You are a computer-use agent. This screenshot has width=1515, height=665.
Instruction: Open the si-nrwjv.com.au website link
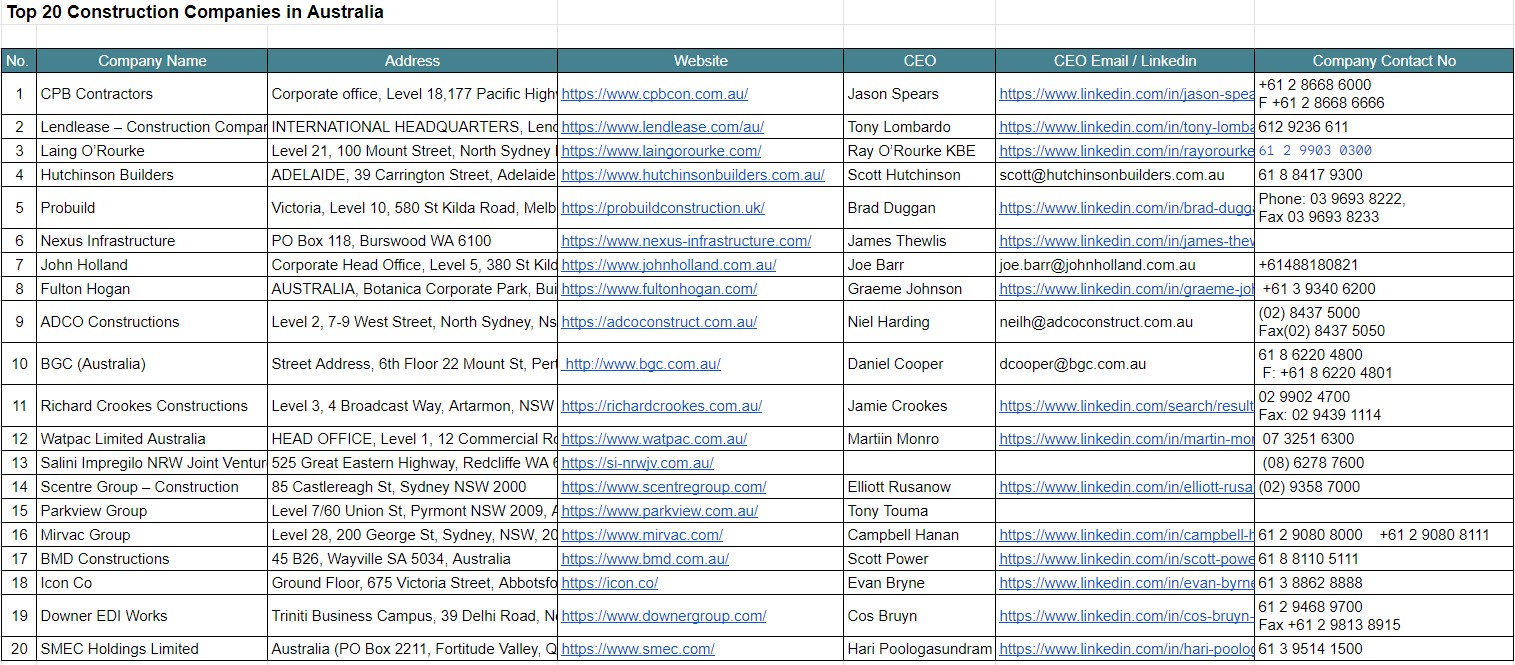(637, 463)
